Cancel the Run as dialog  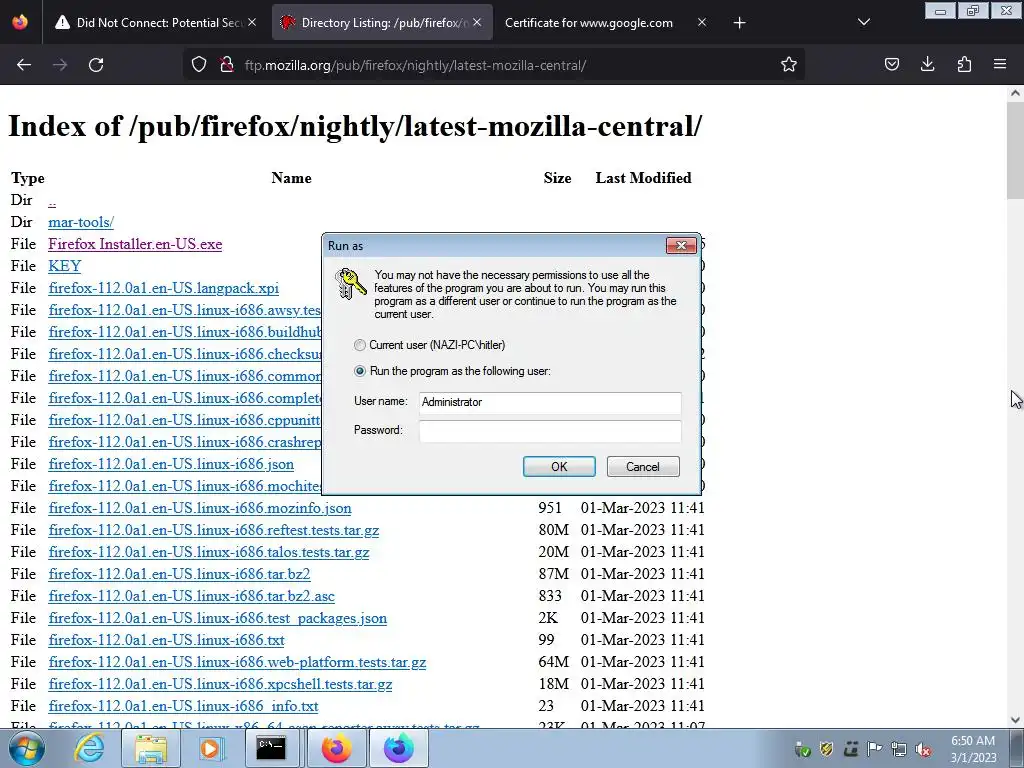tap(643, 466)
